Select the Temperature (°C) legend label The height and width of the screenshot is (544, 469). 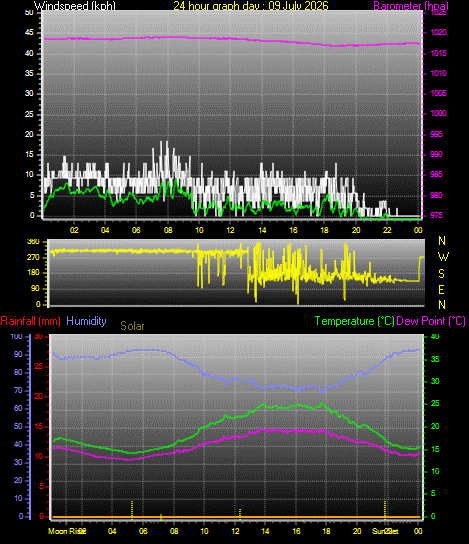click(x=354, y=321)
